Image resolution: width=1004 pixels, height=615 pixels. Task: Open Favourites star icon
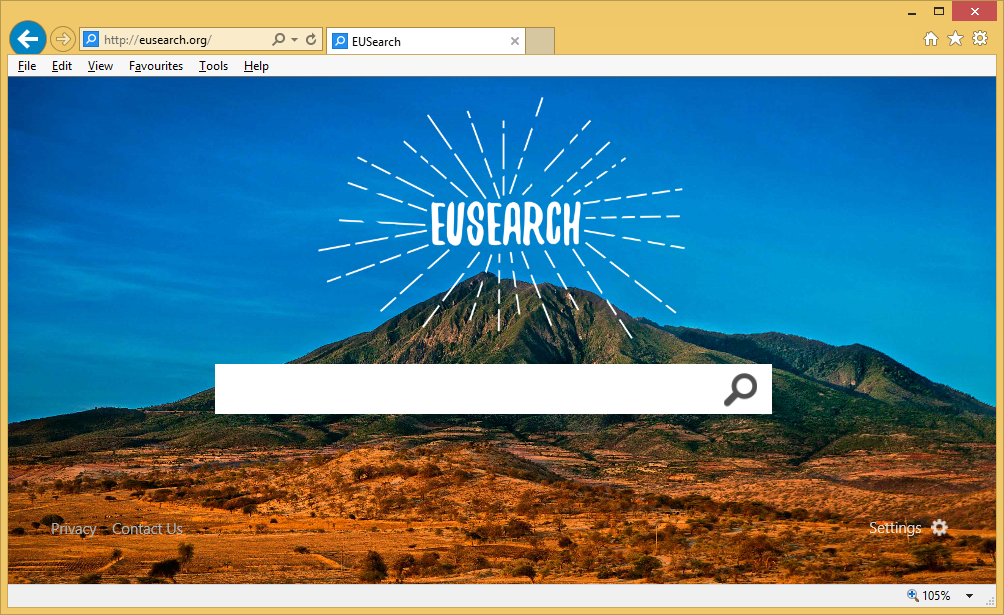955,39
